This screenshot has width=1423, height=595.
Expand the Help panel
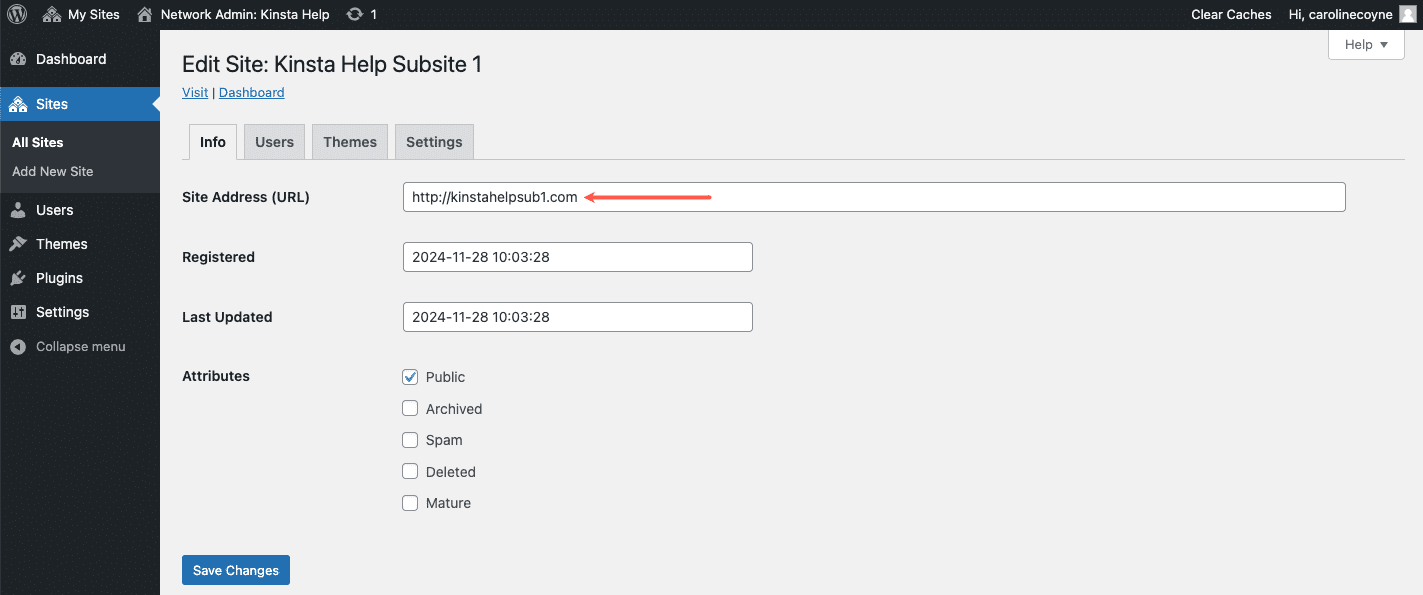1365,44
